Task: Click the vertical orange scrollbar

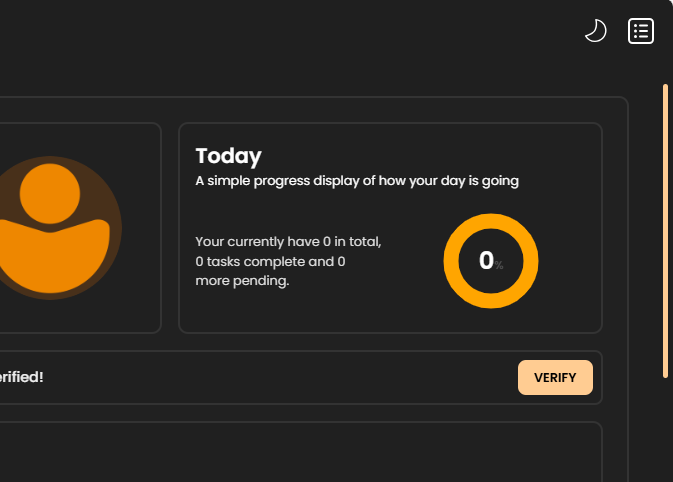Action: click(x=665, y=231)
